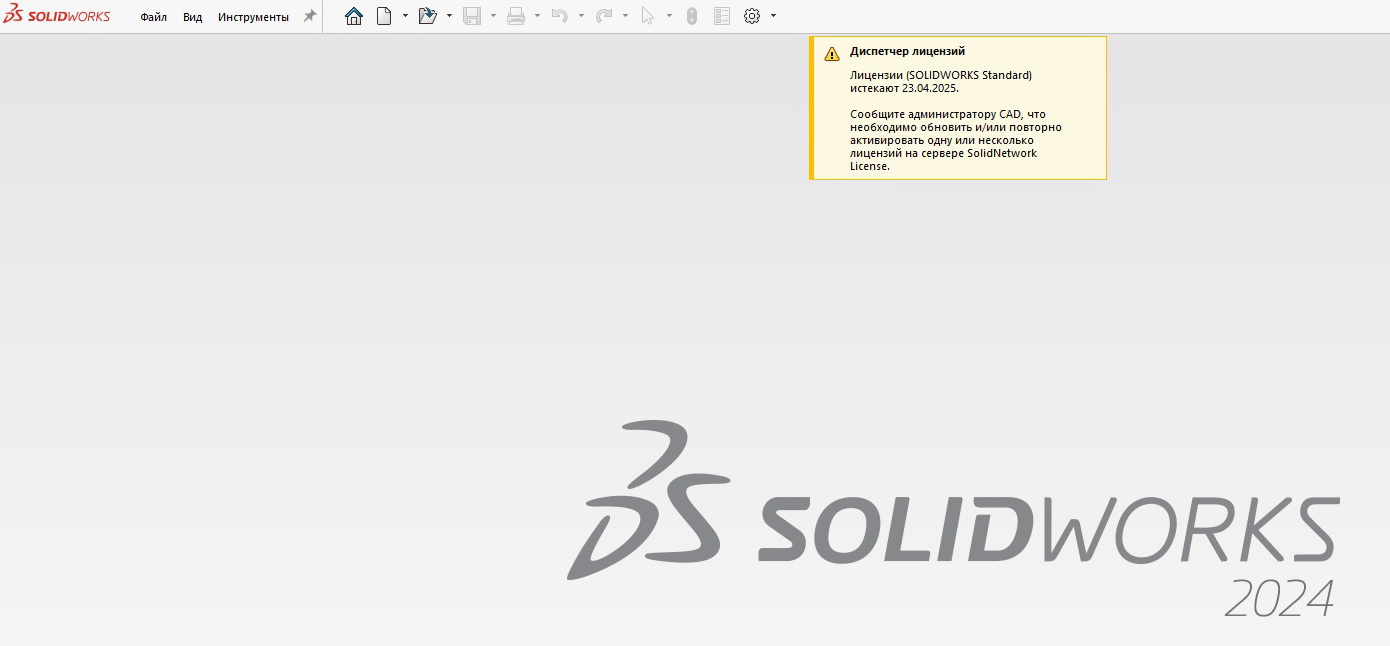Expand the Options gear dropdown arrow
Screen dimensions: 1390x646
(773, 17)
